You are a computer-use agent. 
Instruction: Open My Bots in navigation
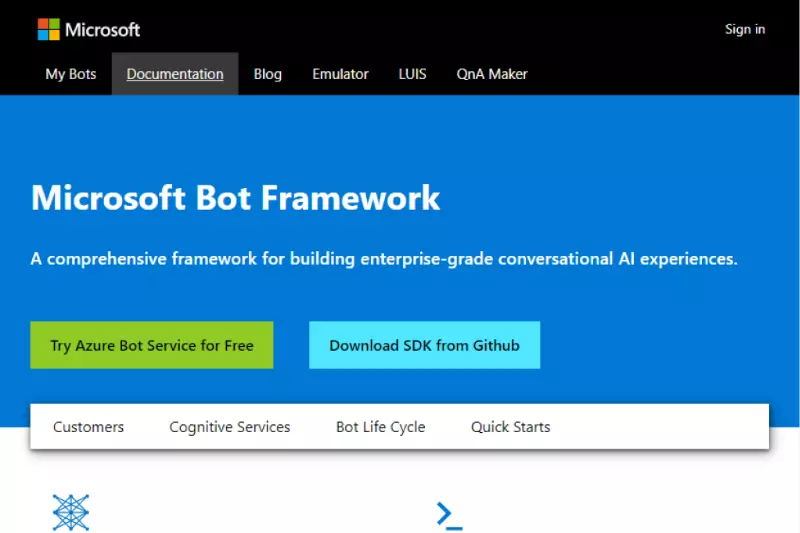coord(71,74)
